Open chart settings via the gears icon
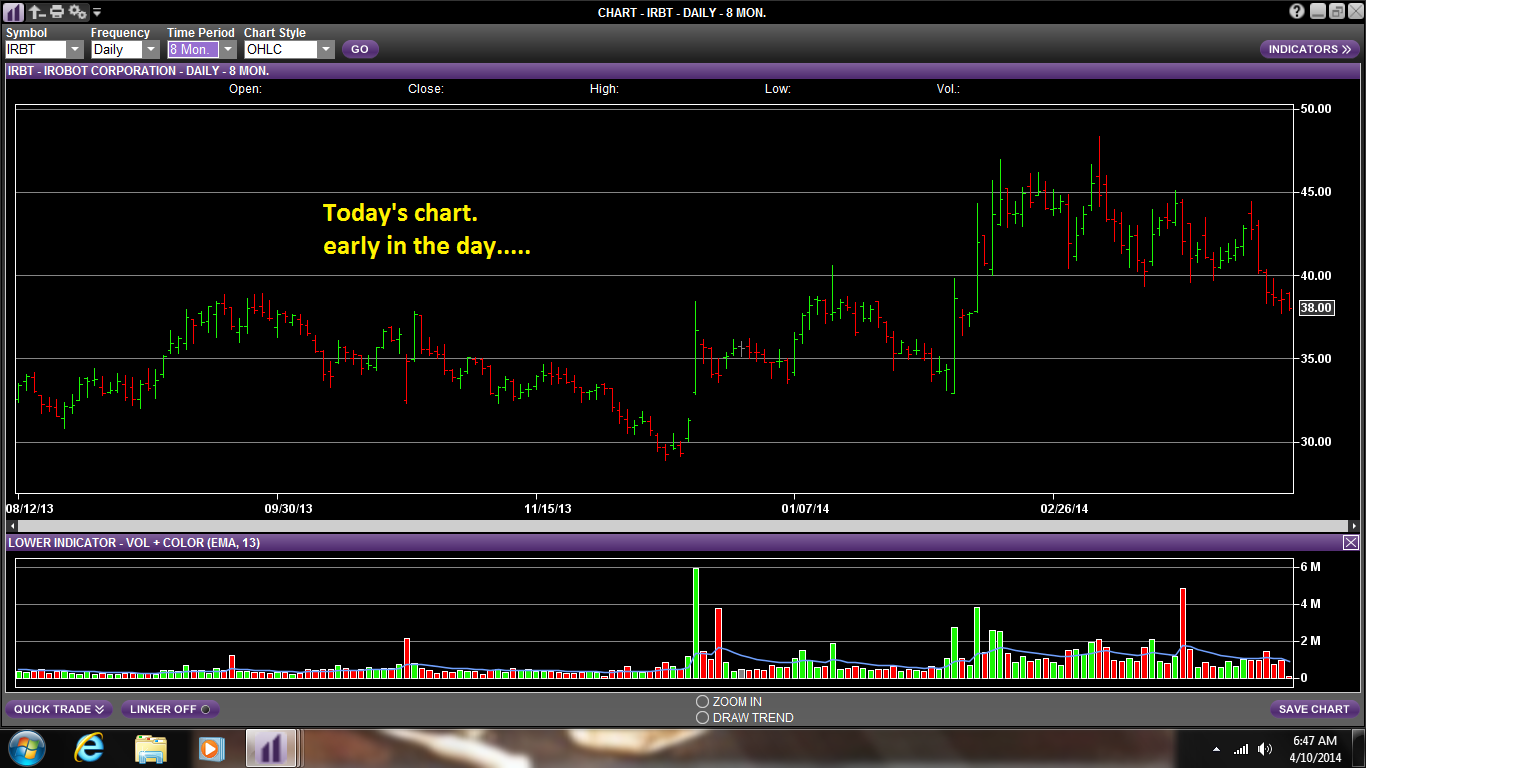 pyautogui.click(x=78, y=12)
